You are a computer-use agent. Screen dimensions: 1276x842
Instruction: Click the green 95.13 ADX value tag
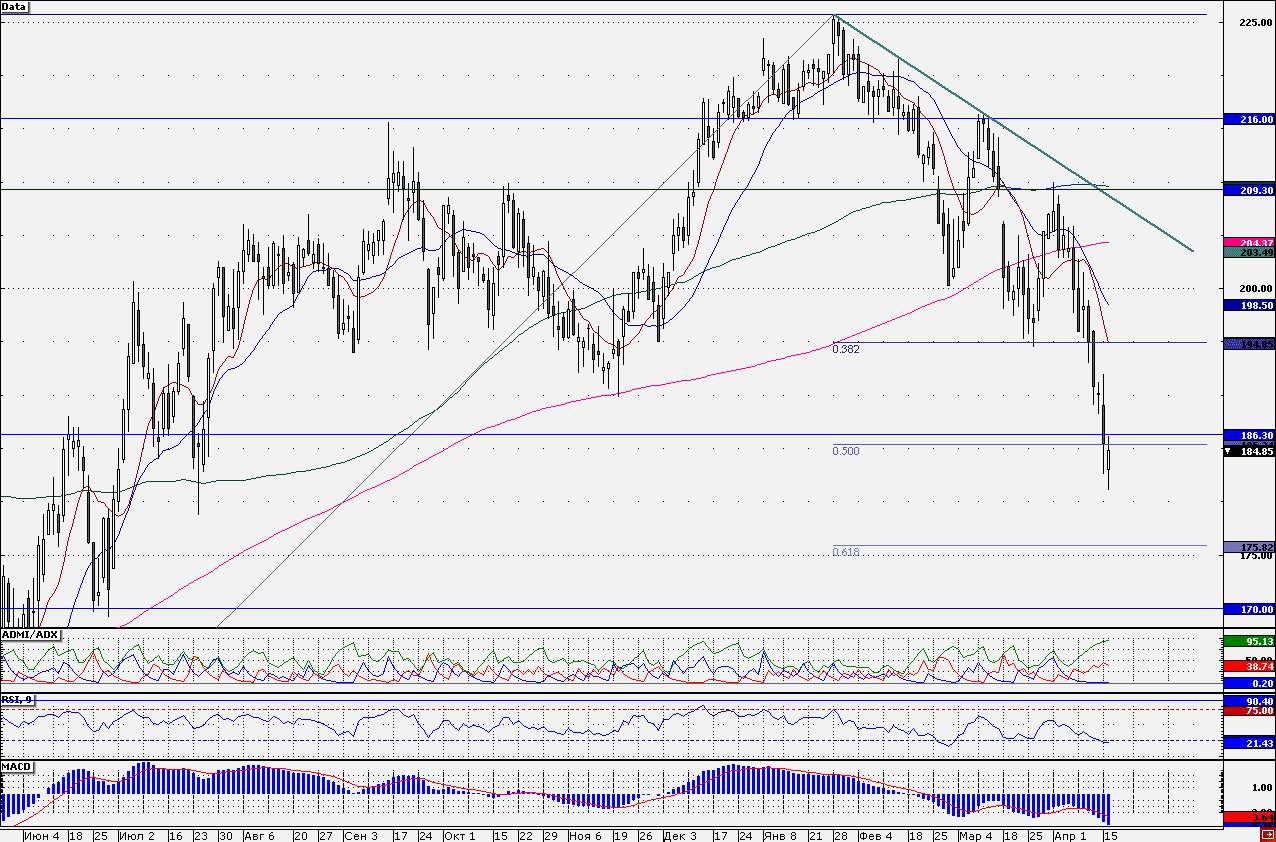(x=1249, y=642)
